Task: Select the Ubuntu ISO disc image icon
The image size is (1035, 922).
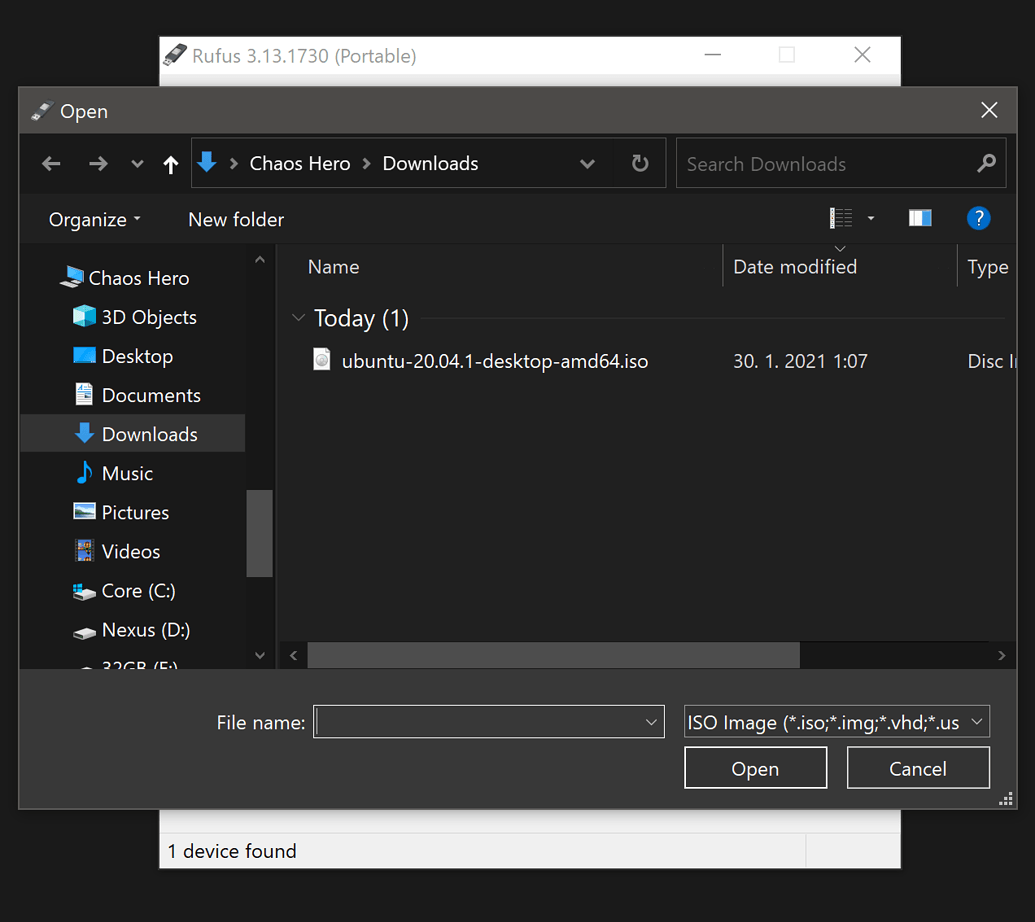Action: [x=321, y=359]
